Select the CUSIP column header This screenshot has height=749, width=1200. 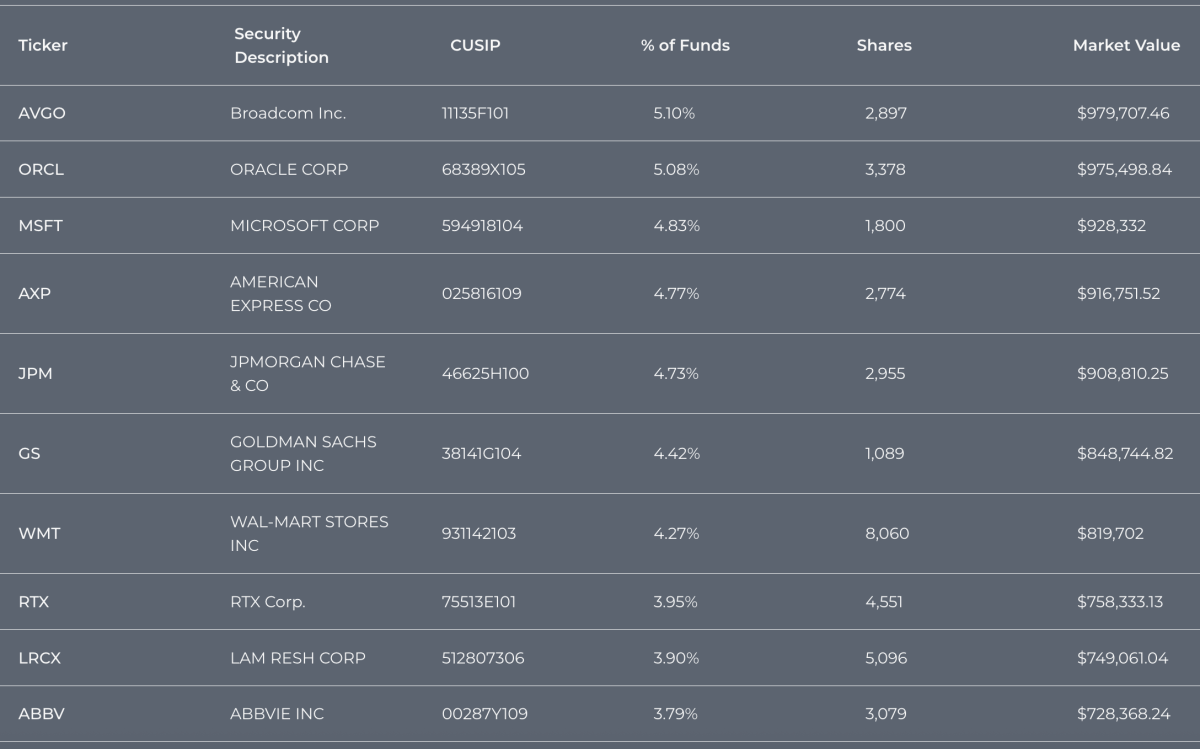[x=475, y=45]
